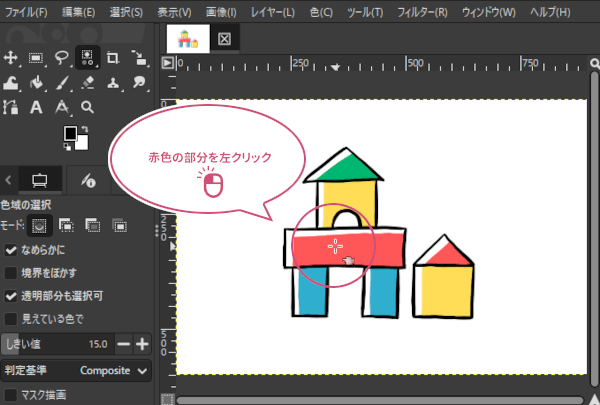The image size is (600, 405).
Task: Select the Warp Transform tool
Action: (10, 83)
